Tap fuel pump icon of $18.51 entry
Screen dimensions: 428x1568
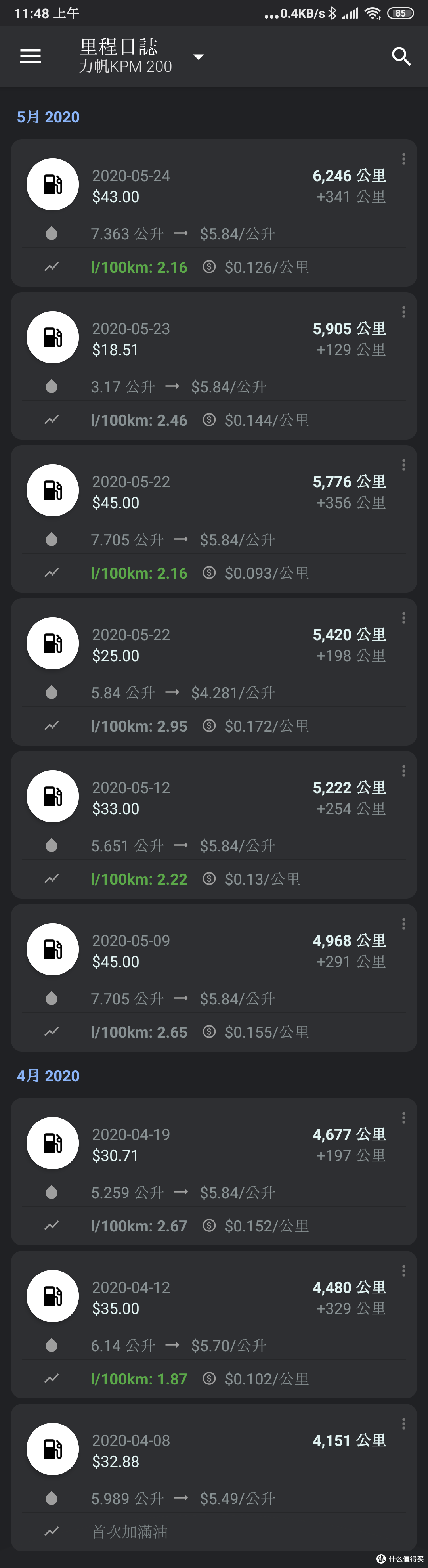(52, 337)
